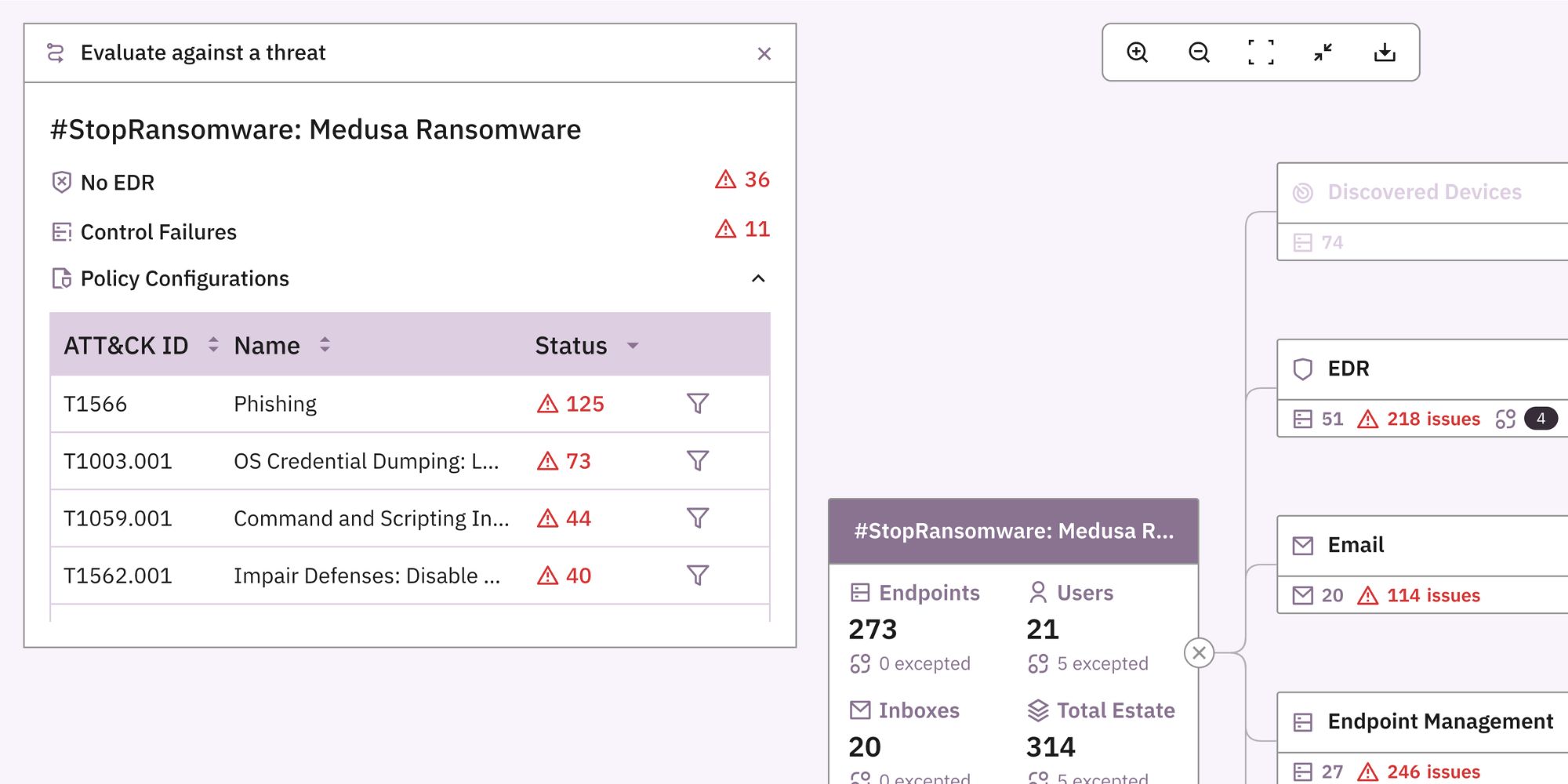Sort table by Name column
This screenshot has height=784, width=1568.
pos(325,345)
